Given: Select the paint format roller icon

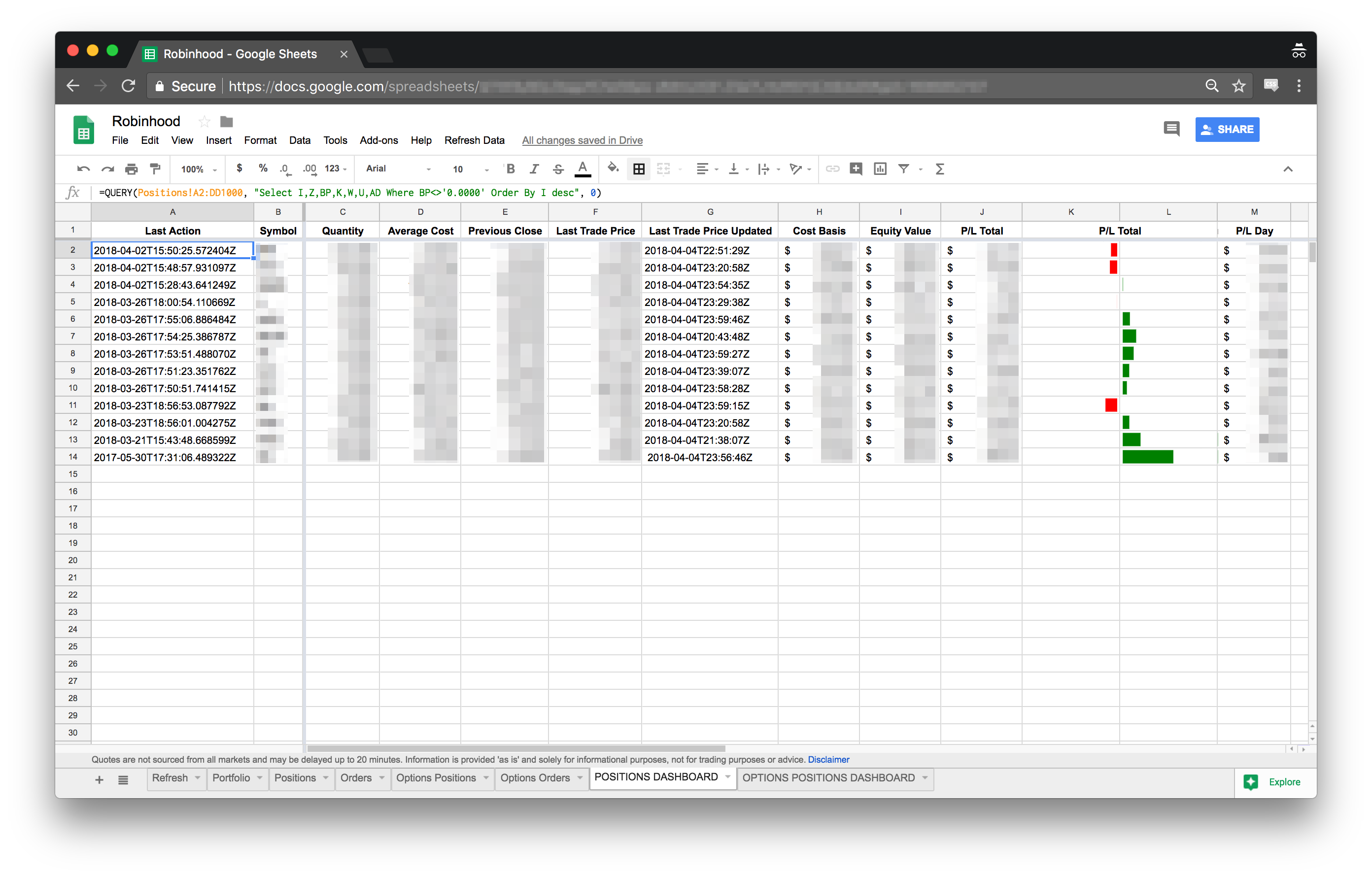Looking at the screenshot, I should pyautogui.click(x=155, y=169).
